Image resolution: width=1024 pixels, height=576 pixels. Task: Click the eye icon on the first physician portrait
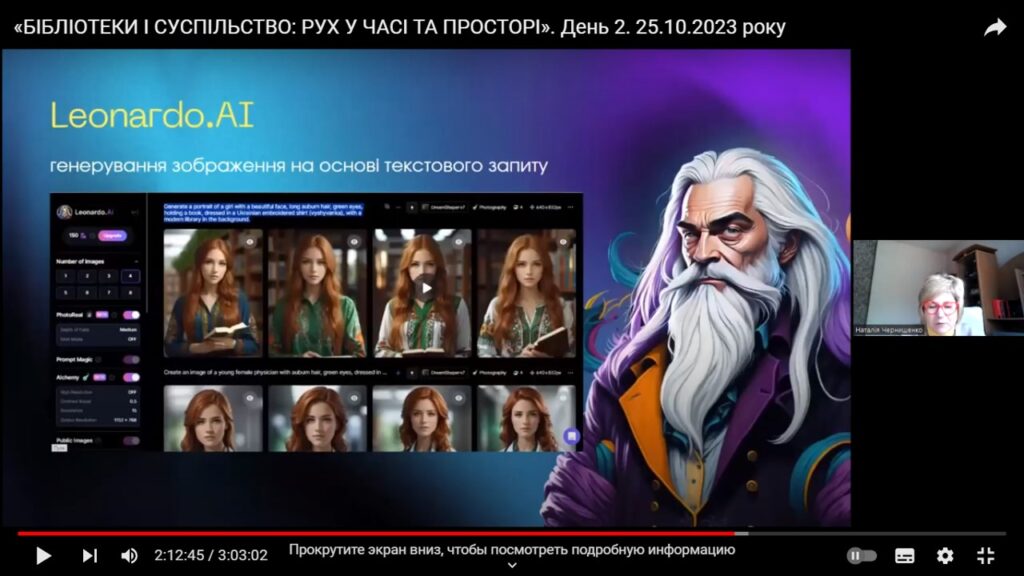click(x=250, y=398)
